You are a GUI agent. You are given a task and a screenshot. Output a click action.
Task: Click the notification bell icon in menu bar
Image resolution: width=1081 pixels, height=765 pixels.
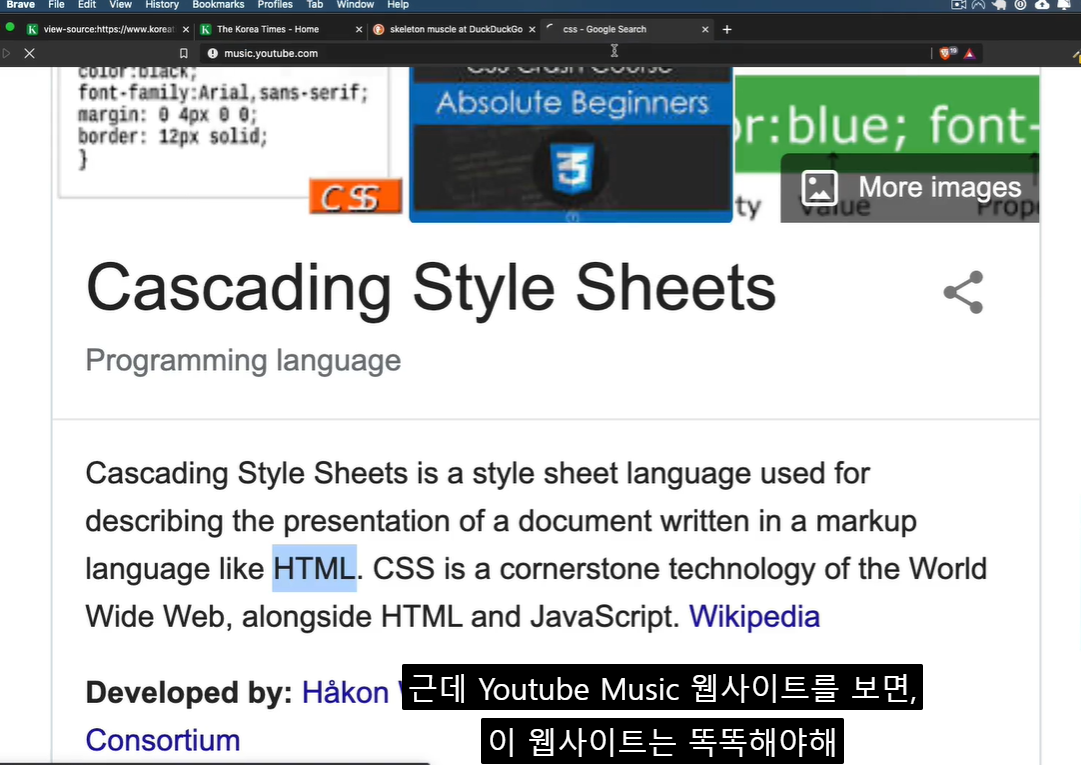(1064, 5)
